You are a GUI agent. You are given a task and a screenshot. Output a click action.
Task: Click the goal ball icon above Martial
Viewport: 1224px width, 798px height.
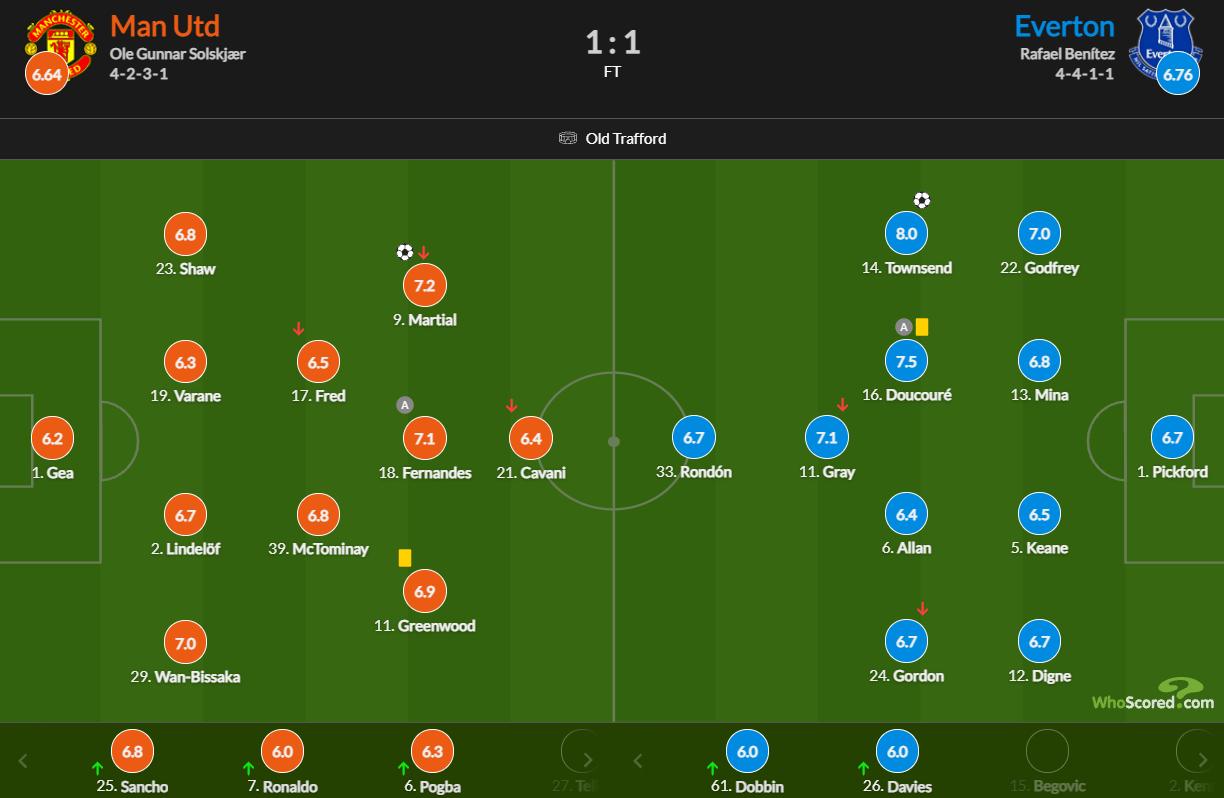pyautogui.click(x=405, y=252)
